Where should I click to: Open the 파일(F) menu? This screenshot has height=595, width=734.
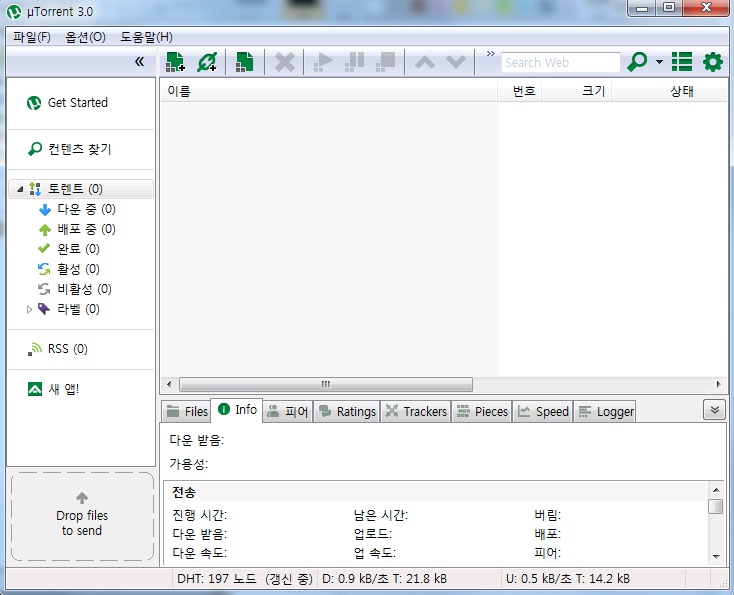click(32, 37)
